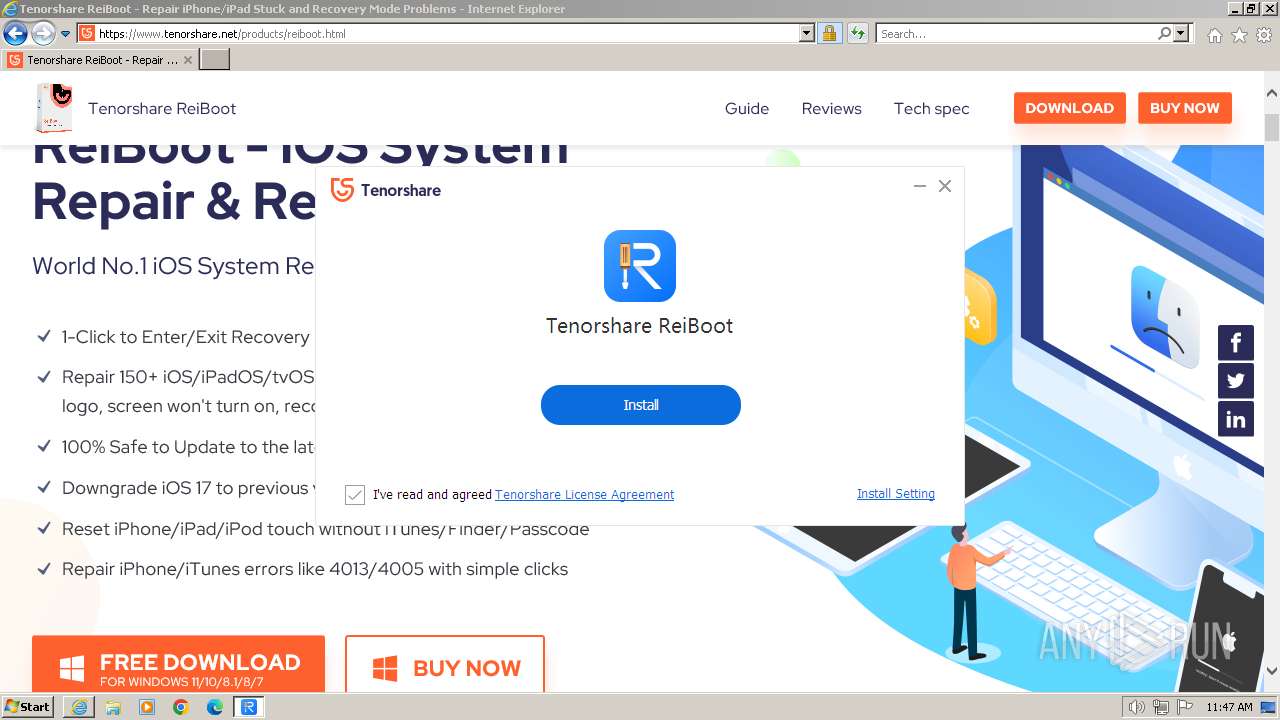
Task: Minimize the Tenorshare installer dialog
Action: tap(919, 186)
